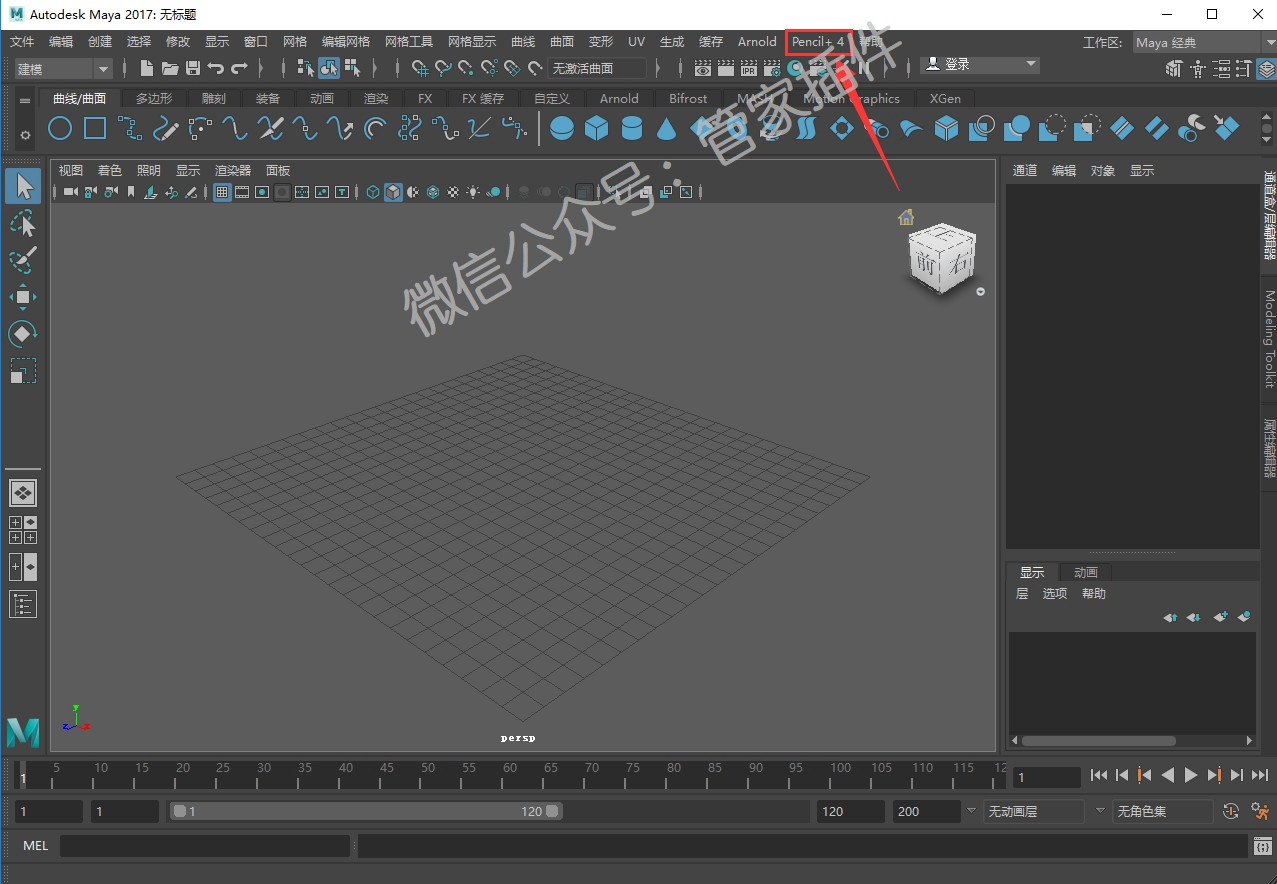This screenshot has height=884, width=1277.
Task: Click the MEL command input field
Action: pyautogui.click(x=205, y=846)
